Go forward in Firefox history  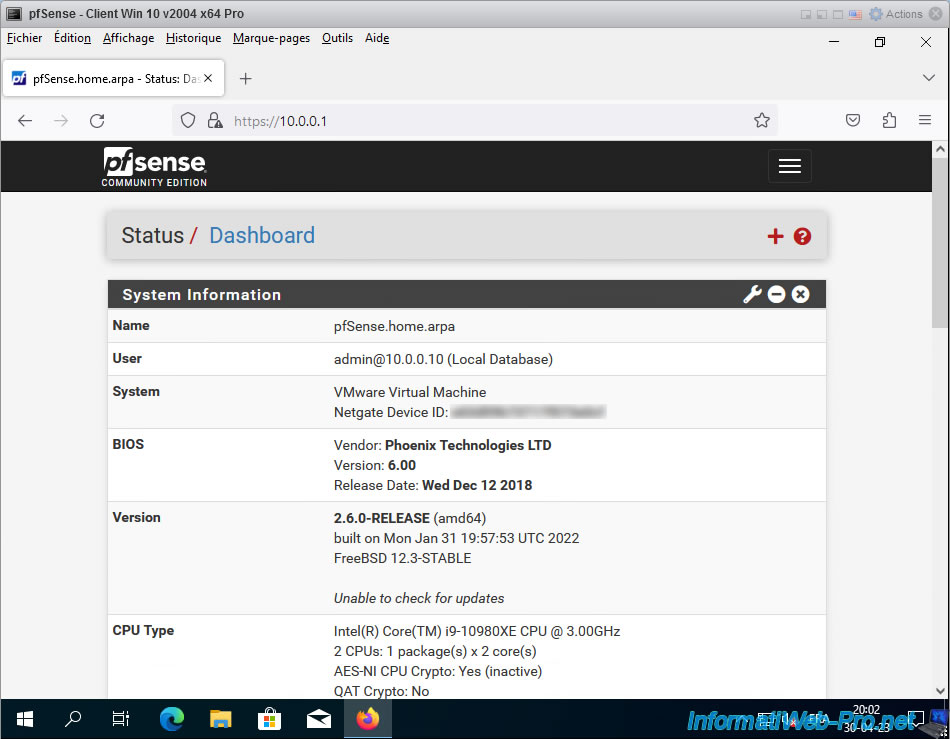click(x=61, y=121)
